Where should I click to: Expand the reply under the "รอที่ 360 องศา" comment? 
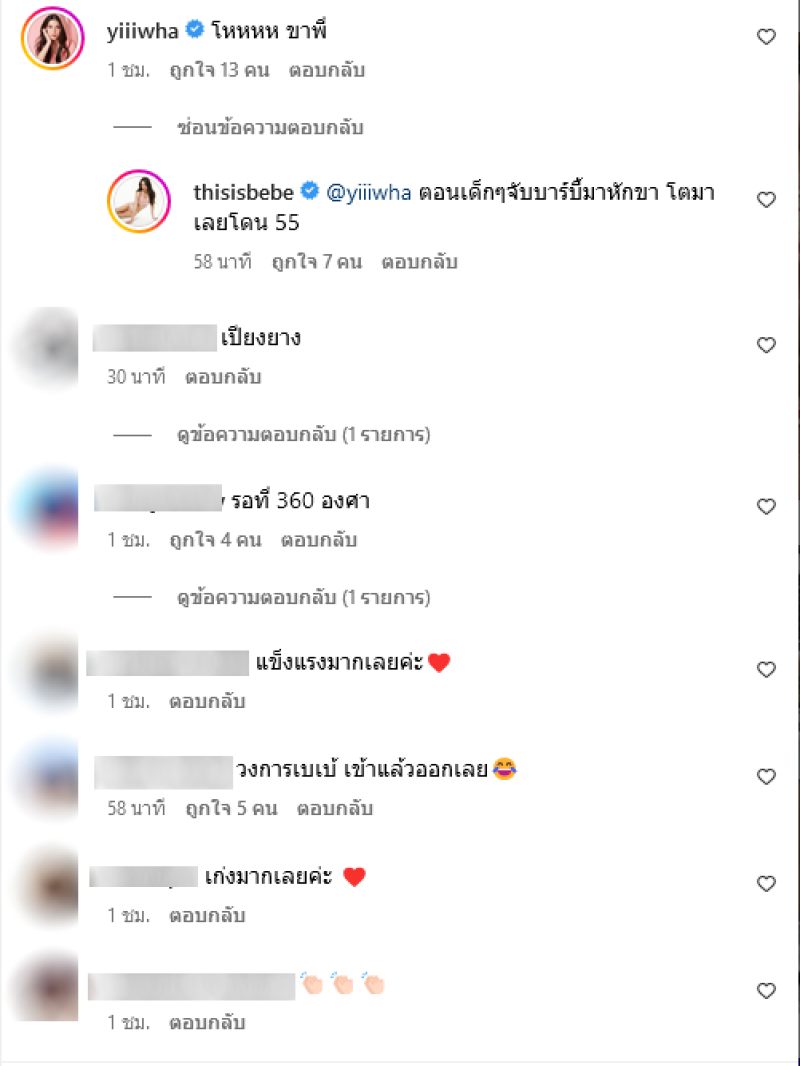303,598
